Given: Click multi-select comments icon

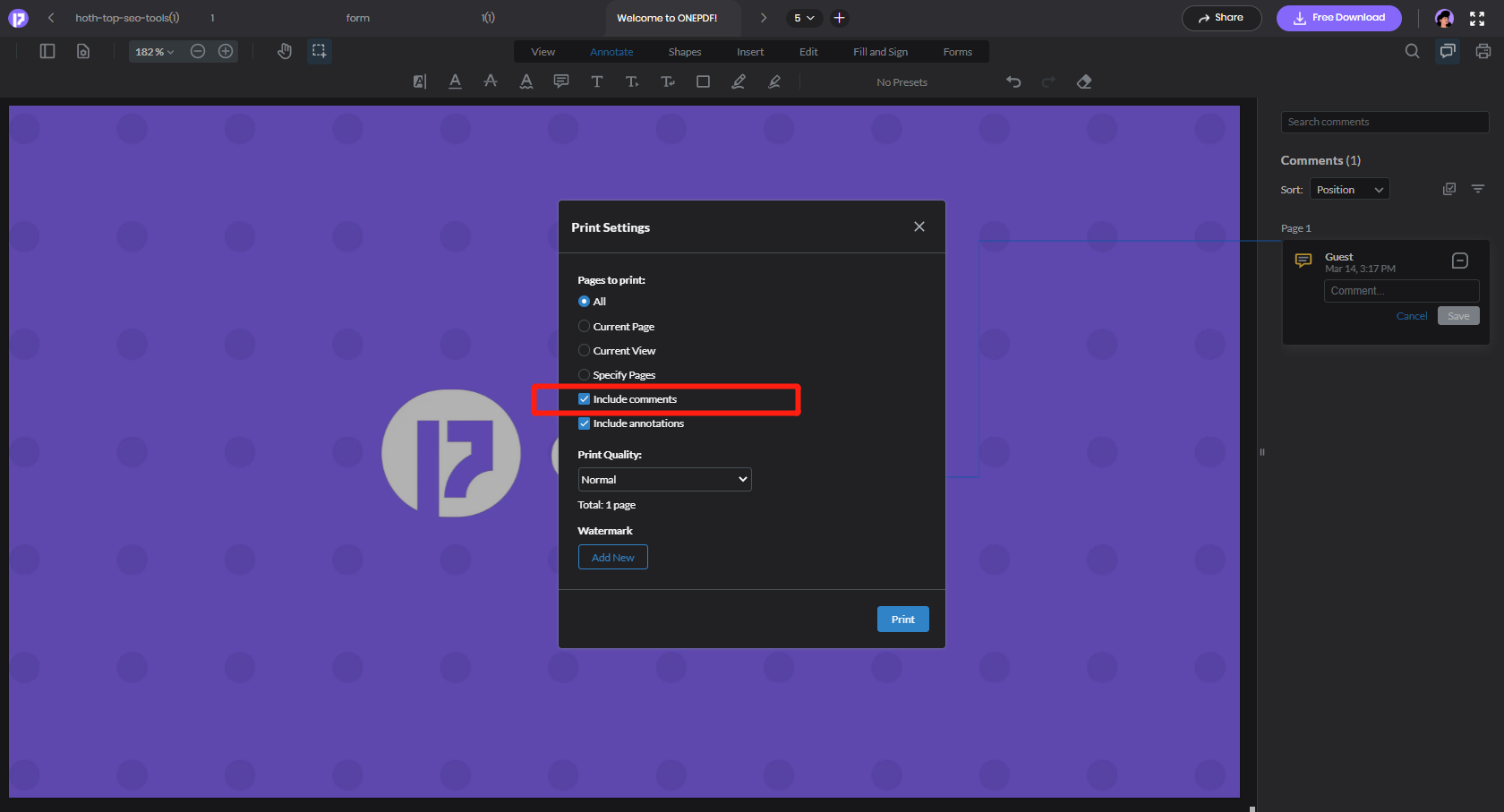Looking at the screenshot, I should point(1449,189).
